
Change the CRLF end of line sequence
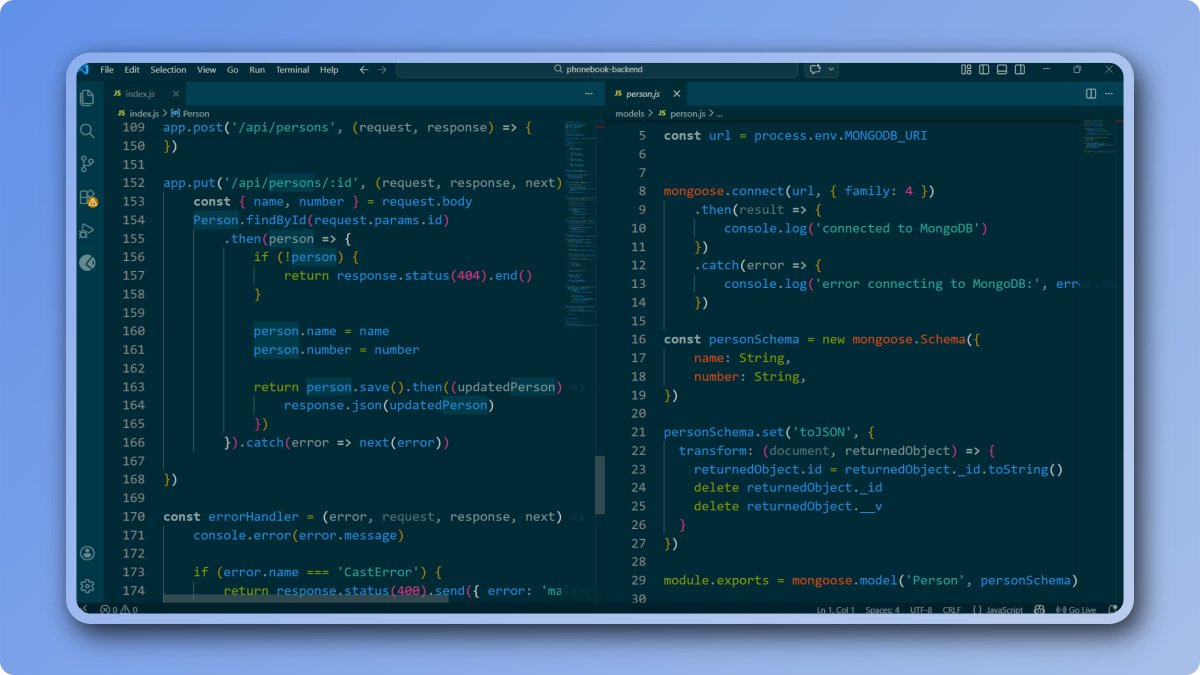point(953,609)
